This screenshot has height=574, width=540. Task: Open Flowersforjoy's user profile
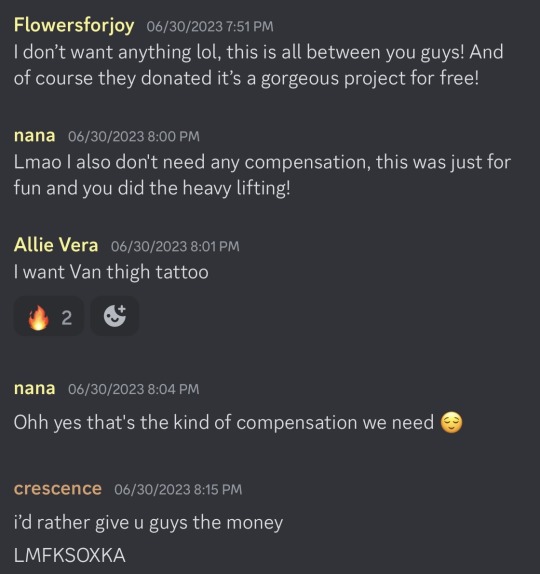tap(74, 26)
